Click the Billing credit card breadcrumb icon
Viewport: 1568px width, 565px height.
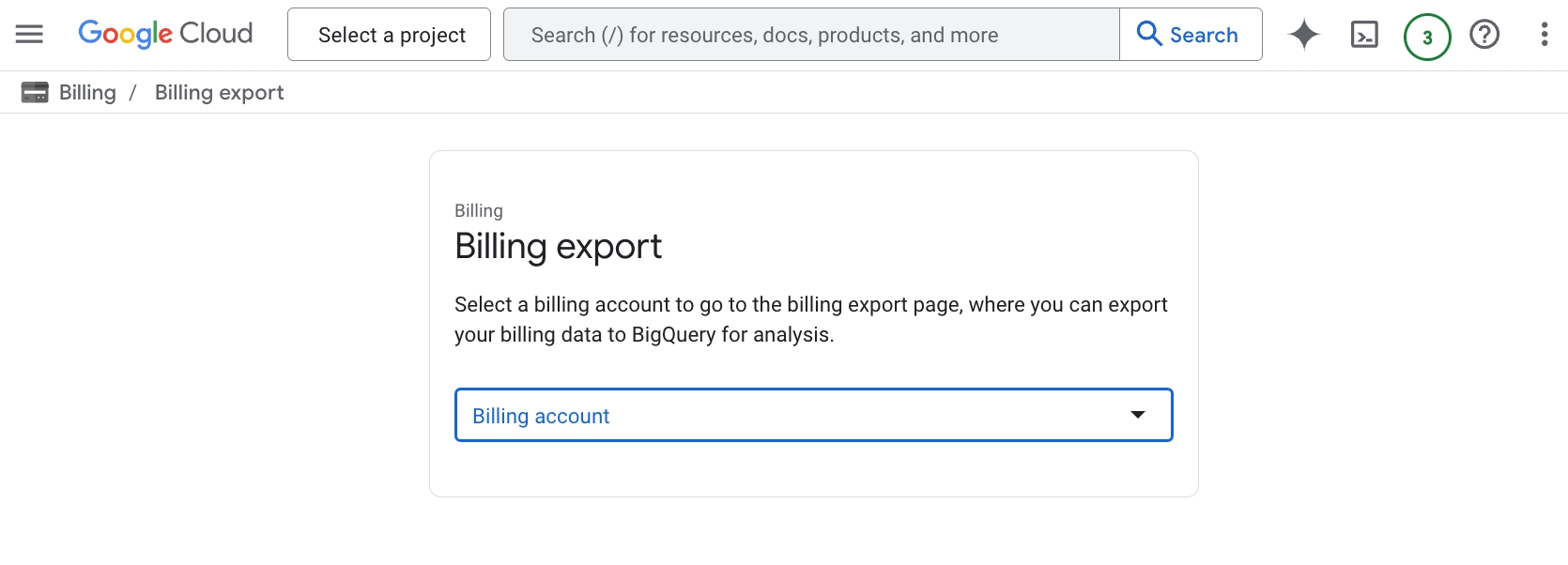(x=35, y=92)
